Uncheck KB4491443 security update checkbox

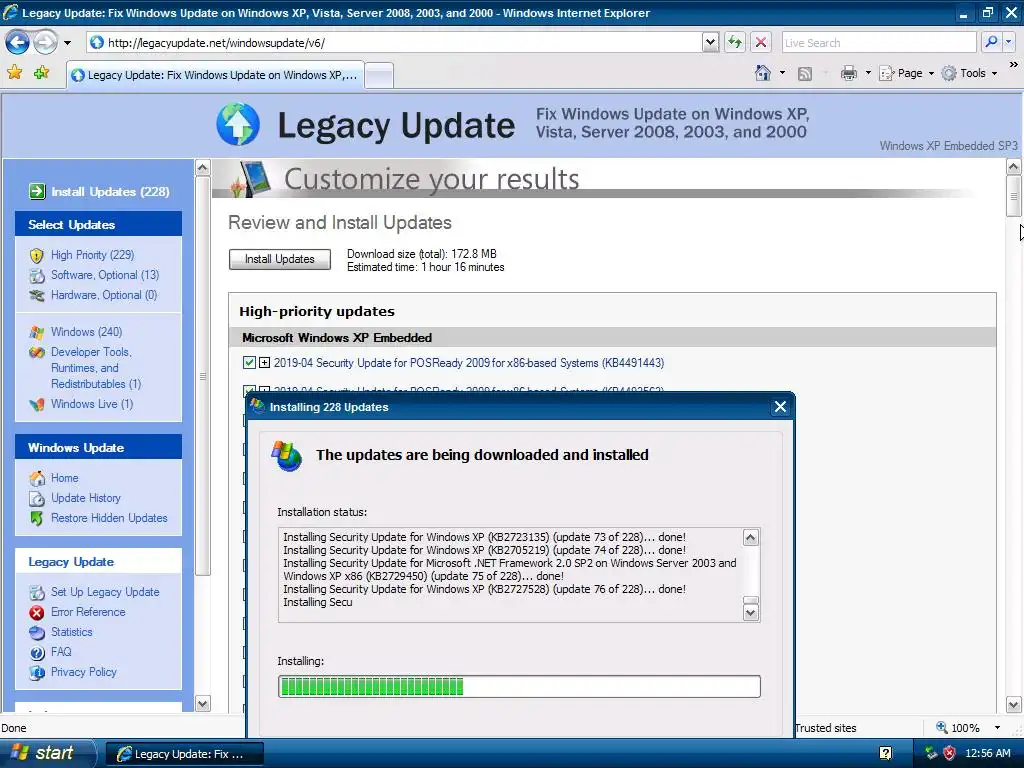tap(249, 362)
